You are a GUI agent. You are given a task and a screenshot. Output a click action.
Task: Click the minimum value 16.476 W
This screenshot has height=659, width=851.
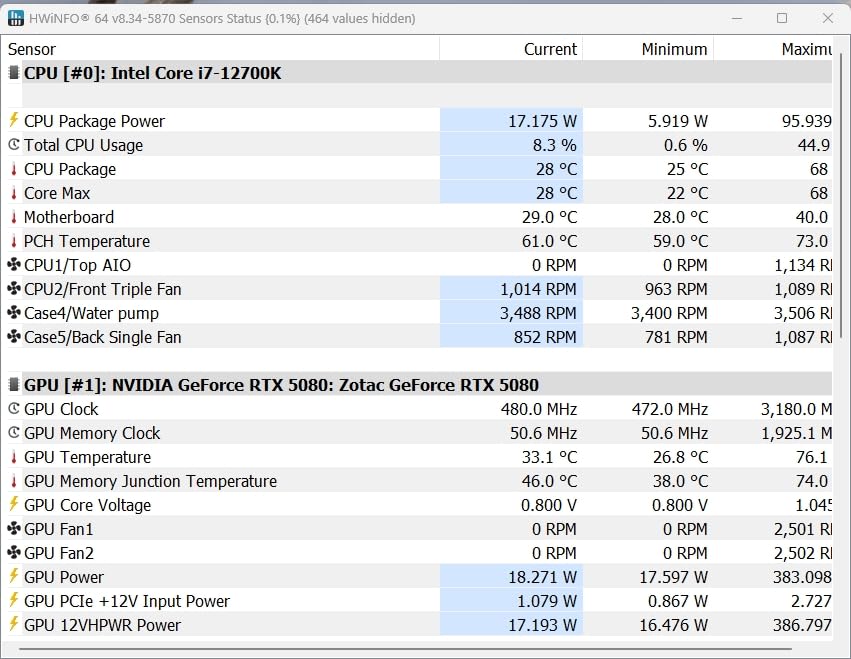coord(673,625)
